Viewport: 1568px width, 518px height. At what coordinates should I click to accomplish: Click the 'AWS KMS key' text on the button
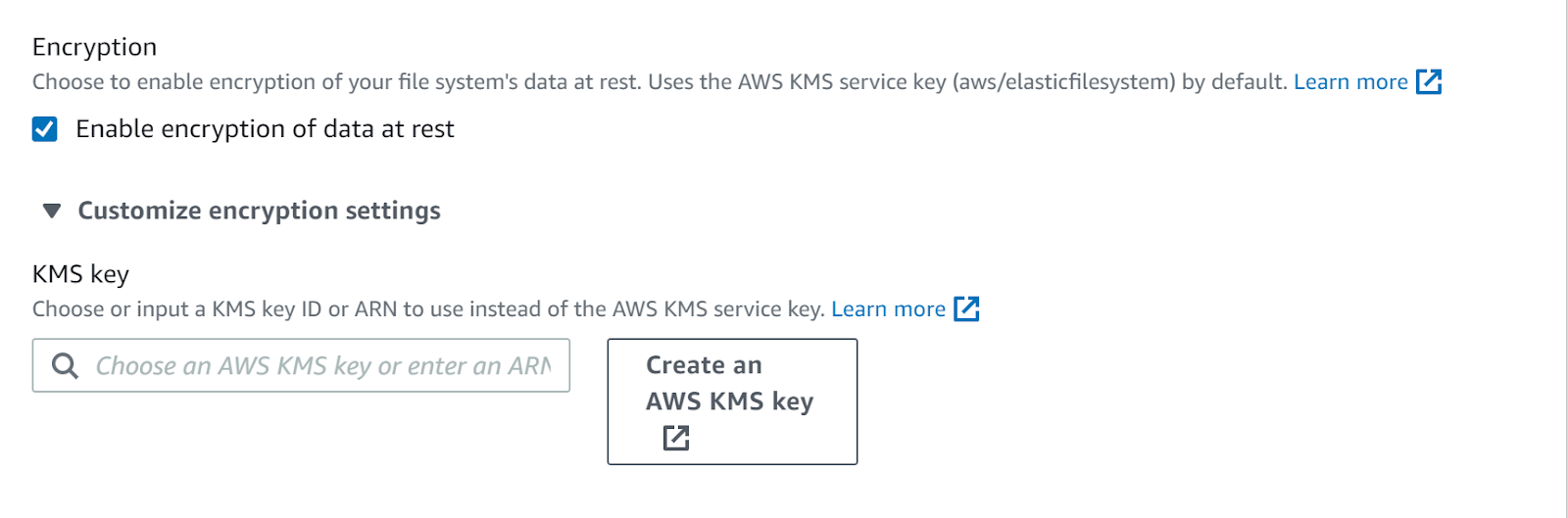(730, 401)
